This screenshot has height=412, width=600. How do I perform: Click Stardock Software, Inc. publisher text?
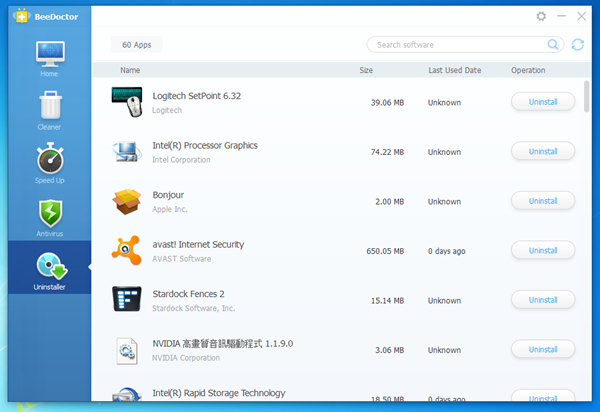[194, 308]
